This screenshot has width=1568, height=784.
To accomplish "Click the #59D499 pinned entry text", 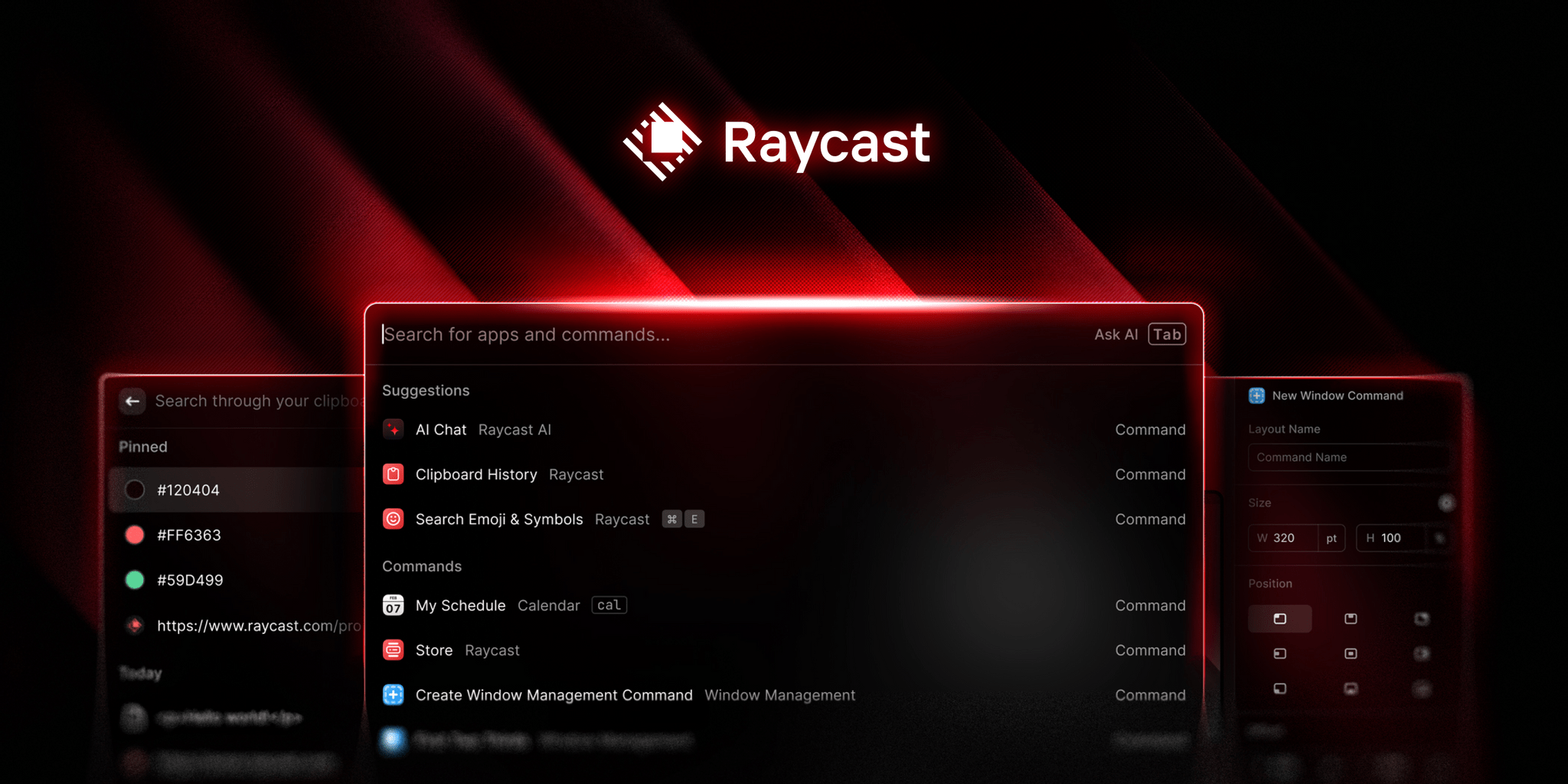I will 190,580.
